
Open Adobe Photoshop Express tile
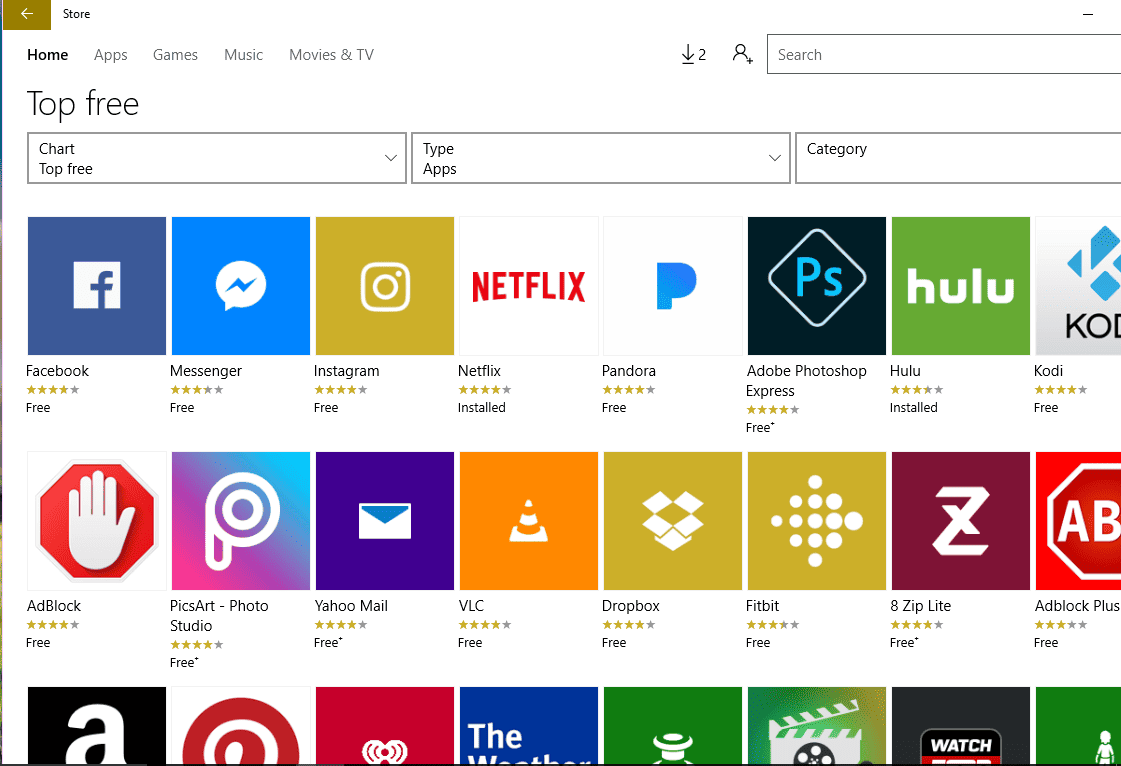[816, 286]
